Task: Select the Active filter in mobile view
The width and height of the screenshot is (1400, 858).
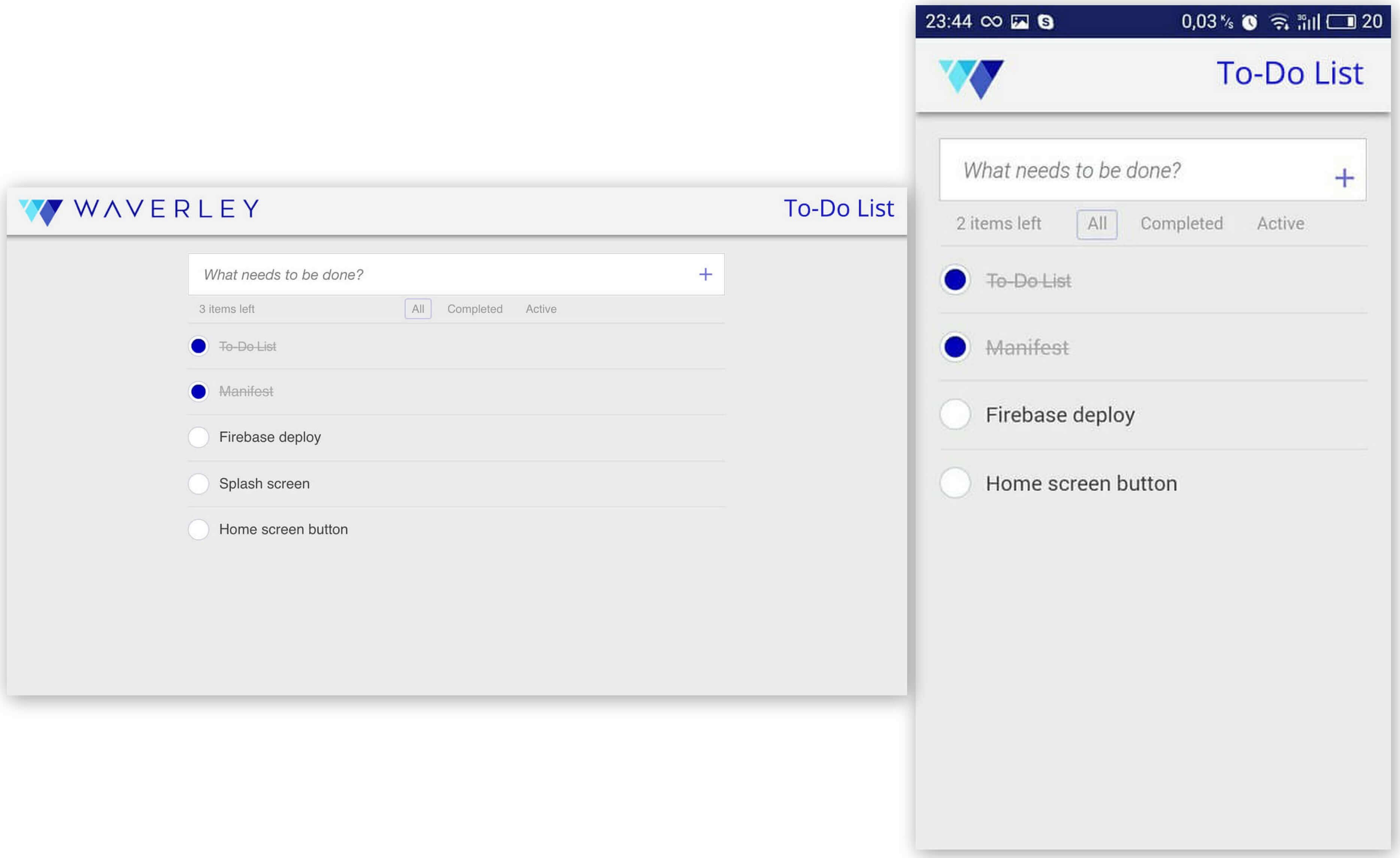Action: click(x=1281, y=224)
